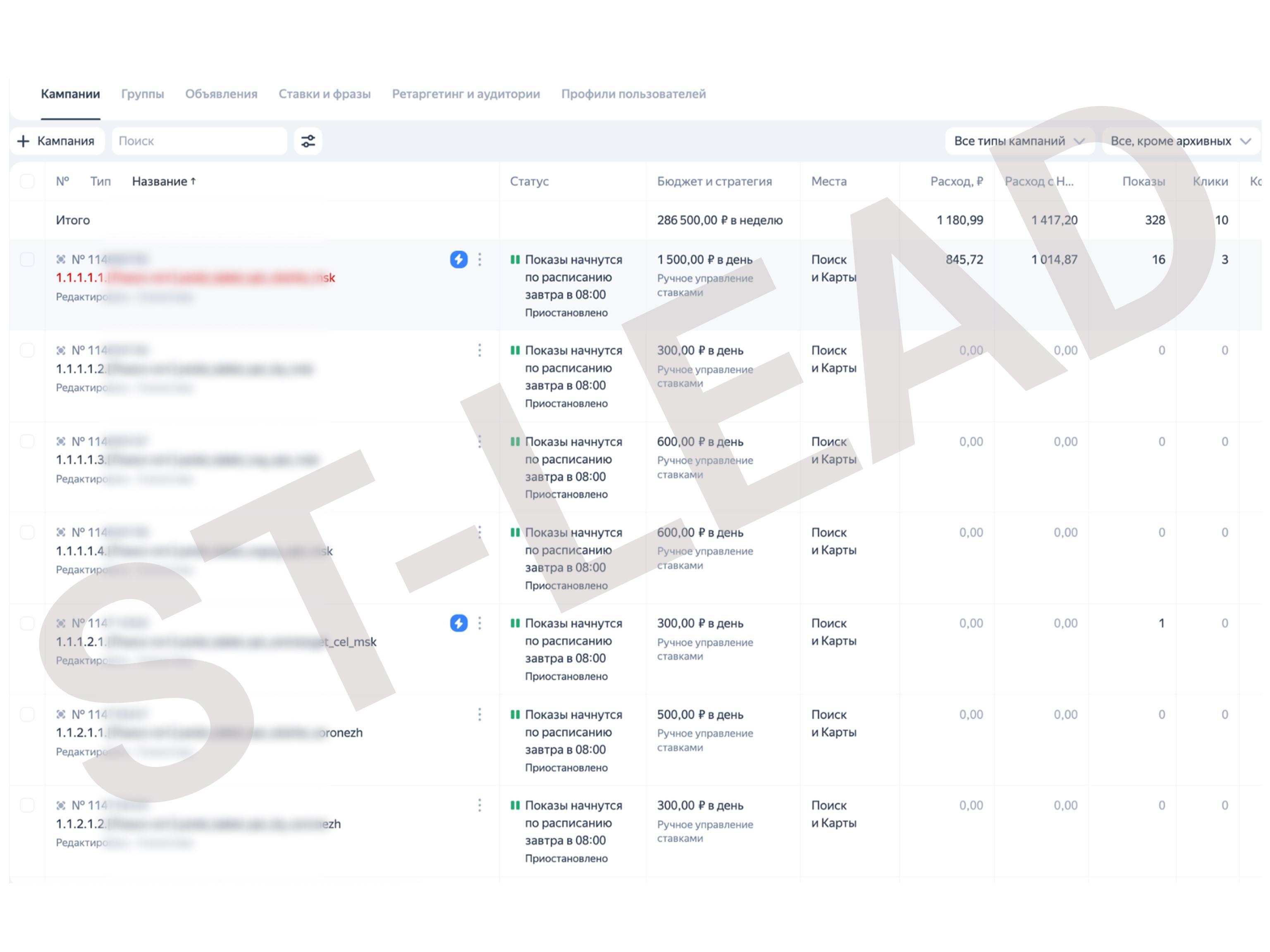Click the 'Расход, ₽' column header

tap(957, 181)
